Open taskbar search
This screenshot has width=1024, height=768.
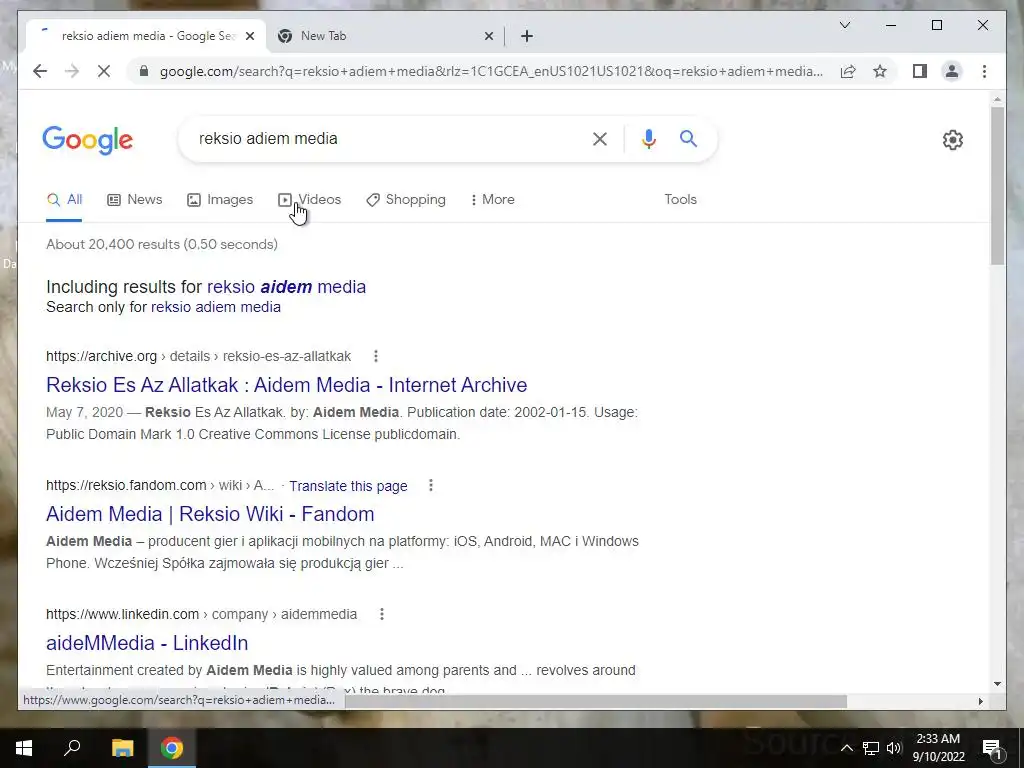(72, 748)
